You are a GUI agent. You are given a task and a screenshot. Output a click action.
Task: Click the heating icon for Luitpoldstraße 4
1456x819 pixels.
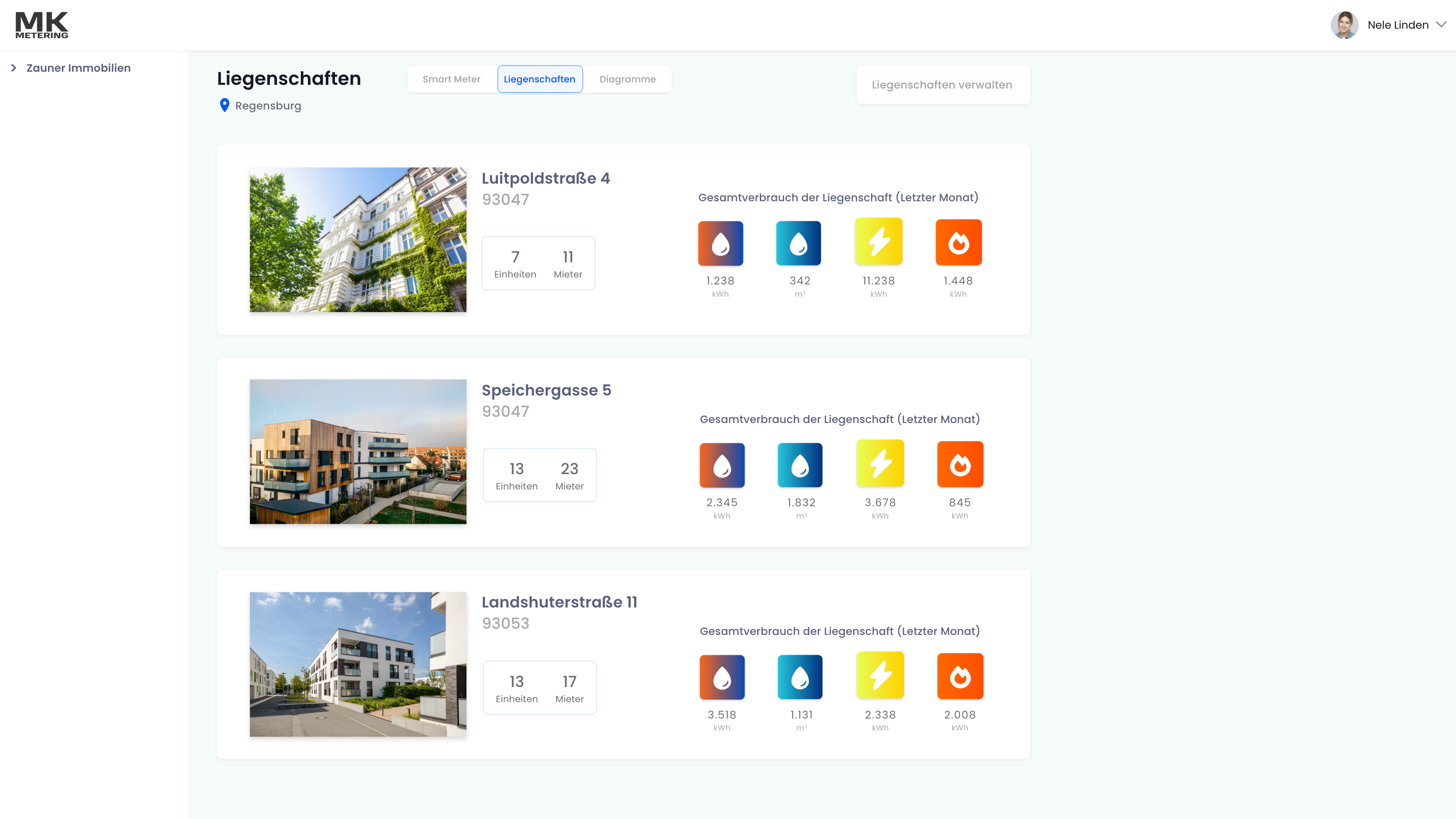coord(720,243)
